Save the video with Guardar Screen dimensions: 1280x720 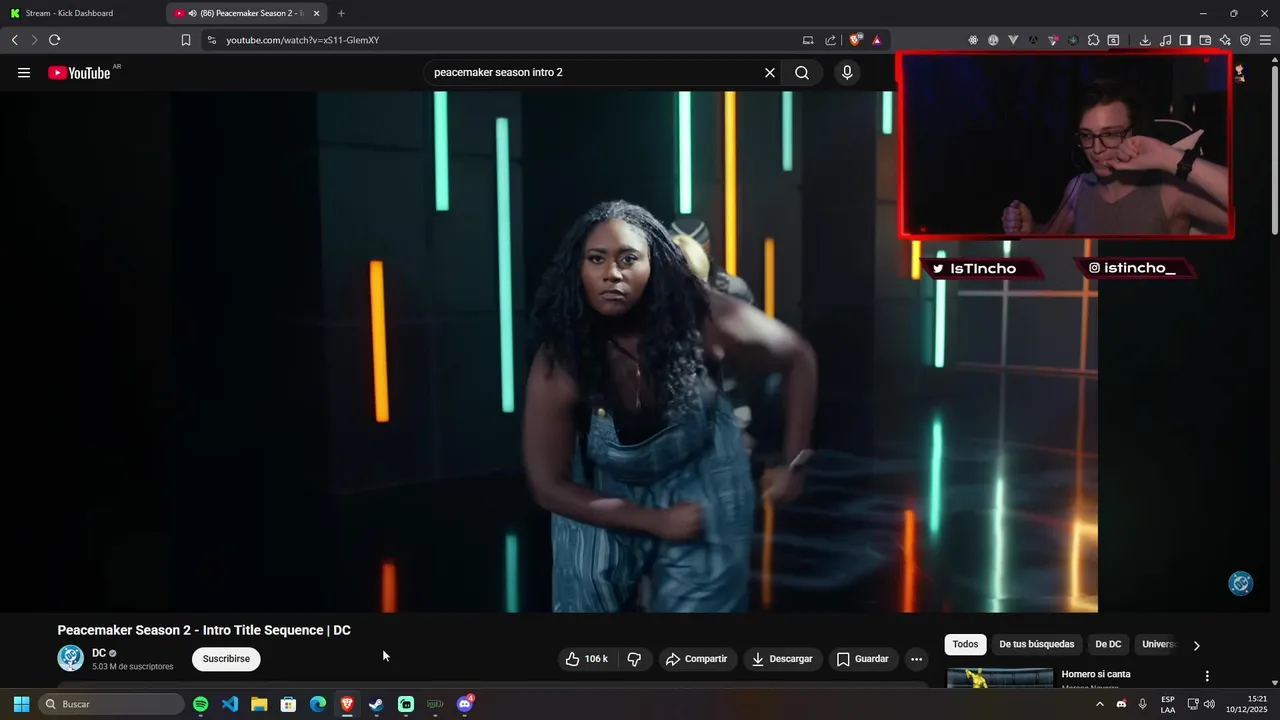(x=862, y=659)
